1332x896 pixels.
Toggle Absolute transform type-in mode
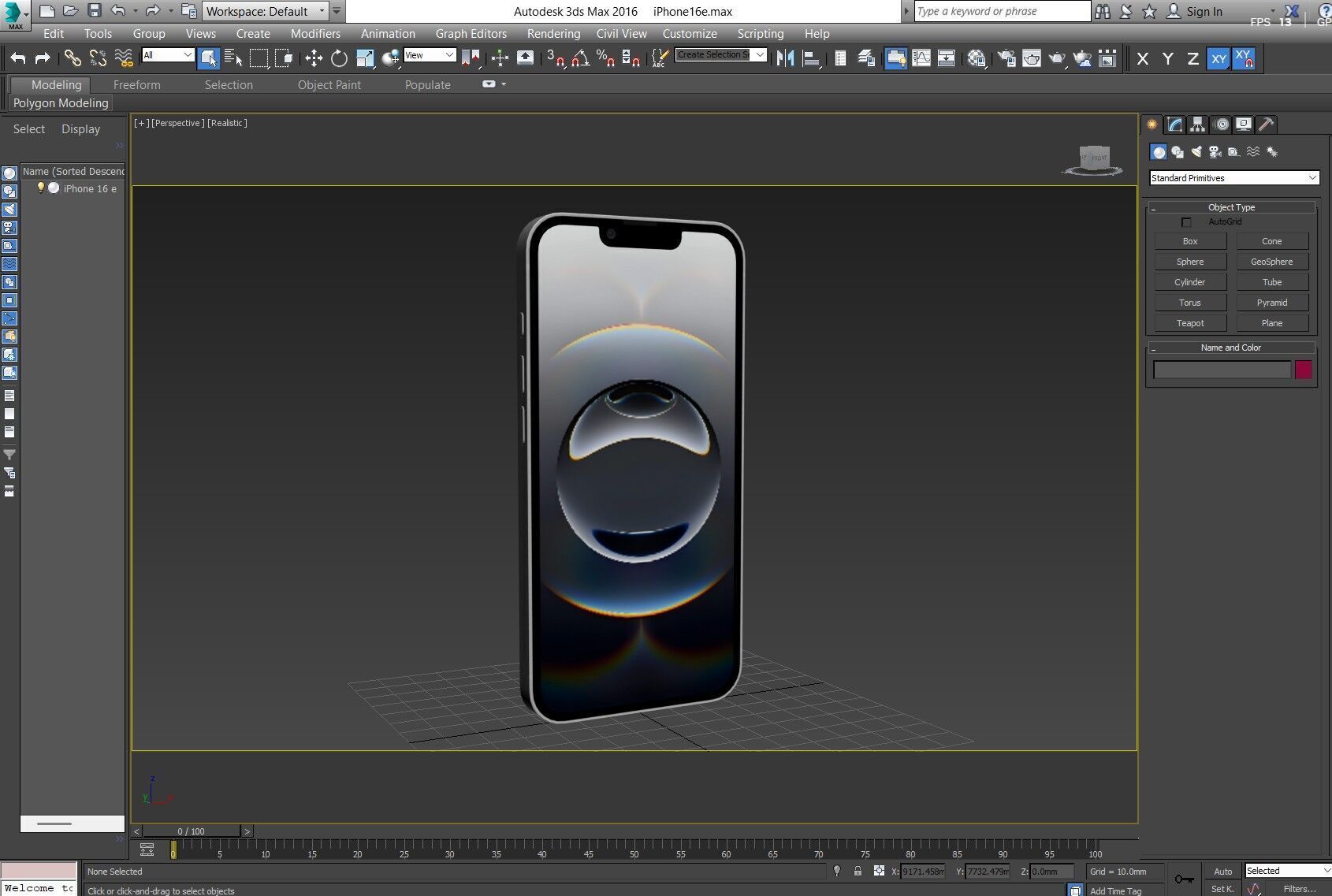[x=879, y=871]
